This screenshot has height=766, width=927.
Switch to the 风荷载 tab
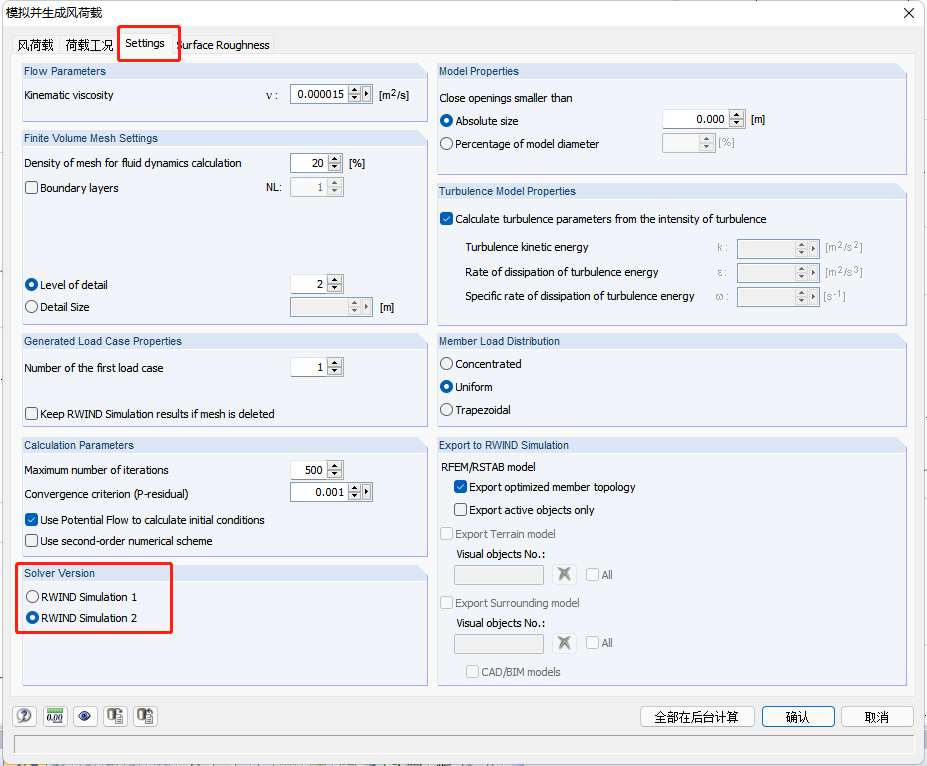click(35, 45)
